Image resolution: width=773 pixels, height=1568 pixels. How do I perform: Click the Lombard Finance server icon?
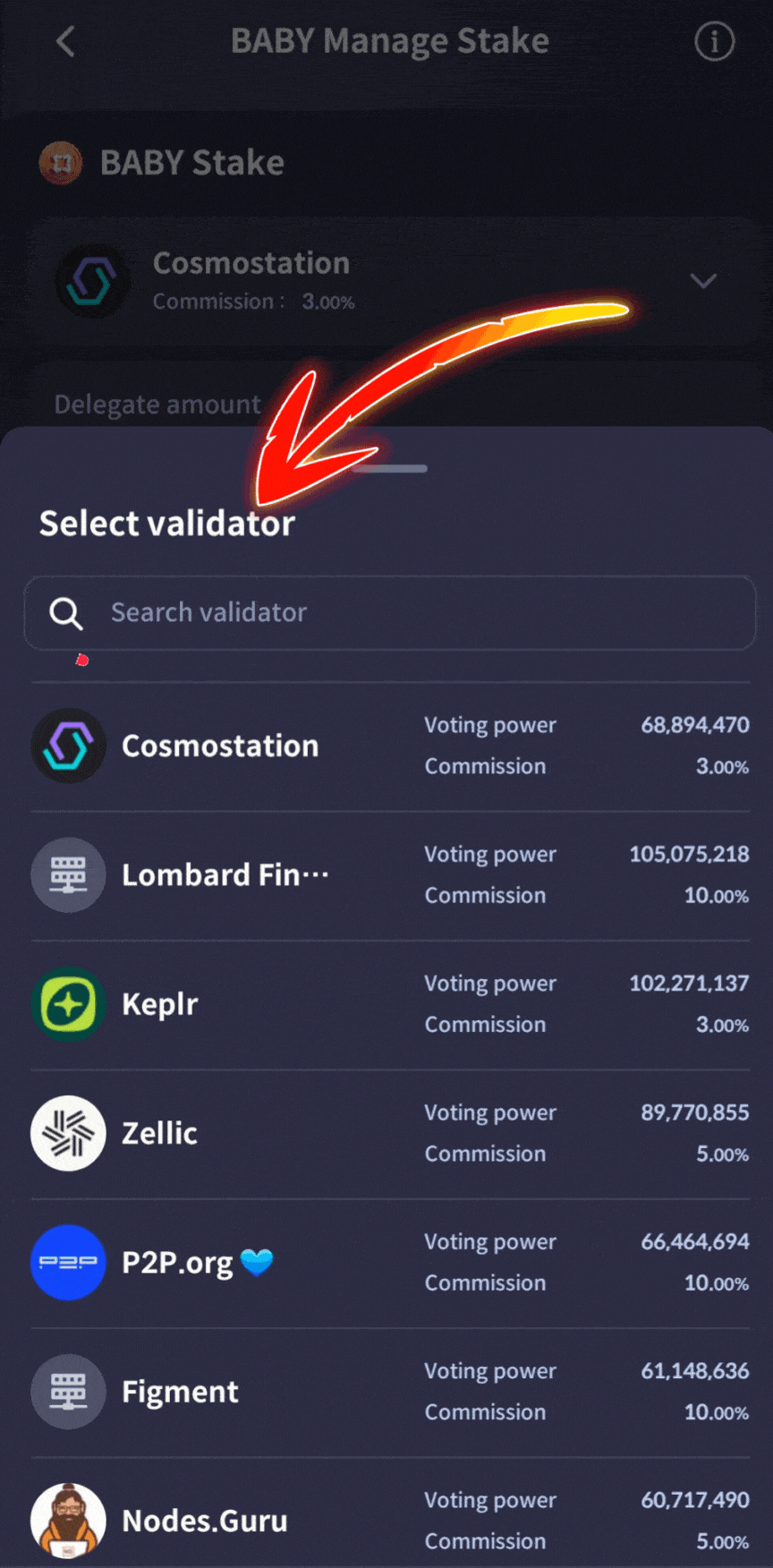(x=68, y=875)
